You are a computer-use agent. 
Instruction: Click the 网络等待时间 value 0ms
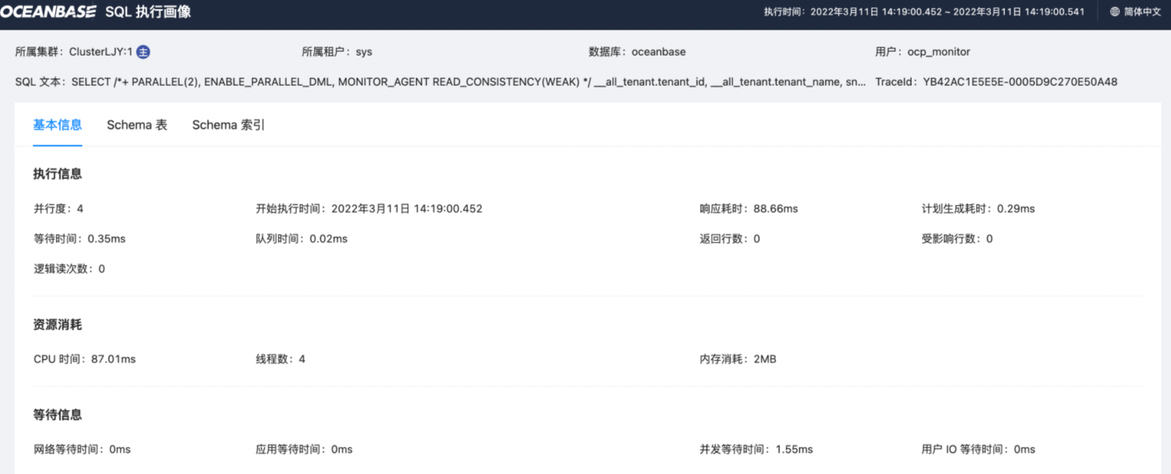coord(120,449)
